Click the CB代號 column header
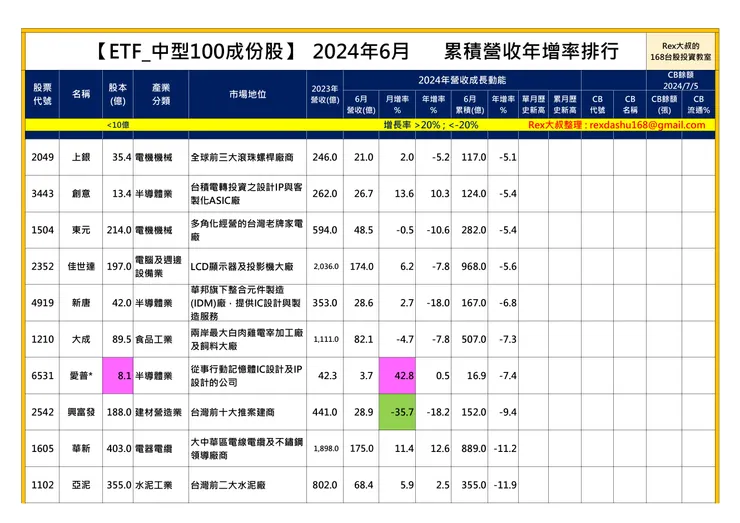 (x=597, y=104)
